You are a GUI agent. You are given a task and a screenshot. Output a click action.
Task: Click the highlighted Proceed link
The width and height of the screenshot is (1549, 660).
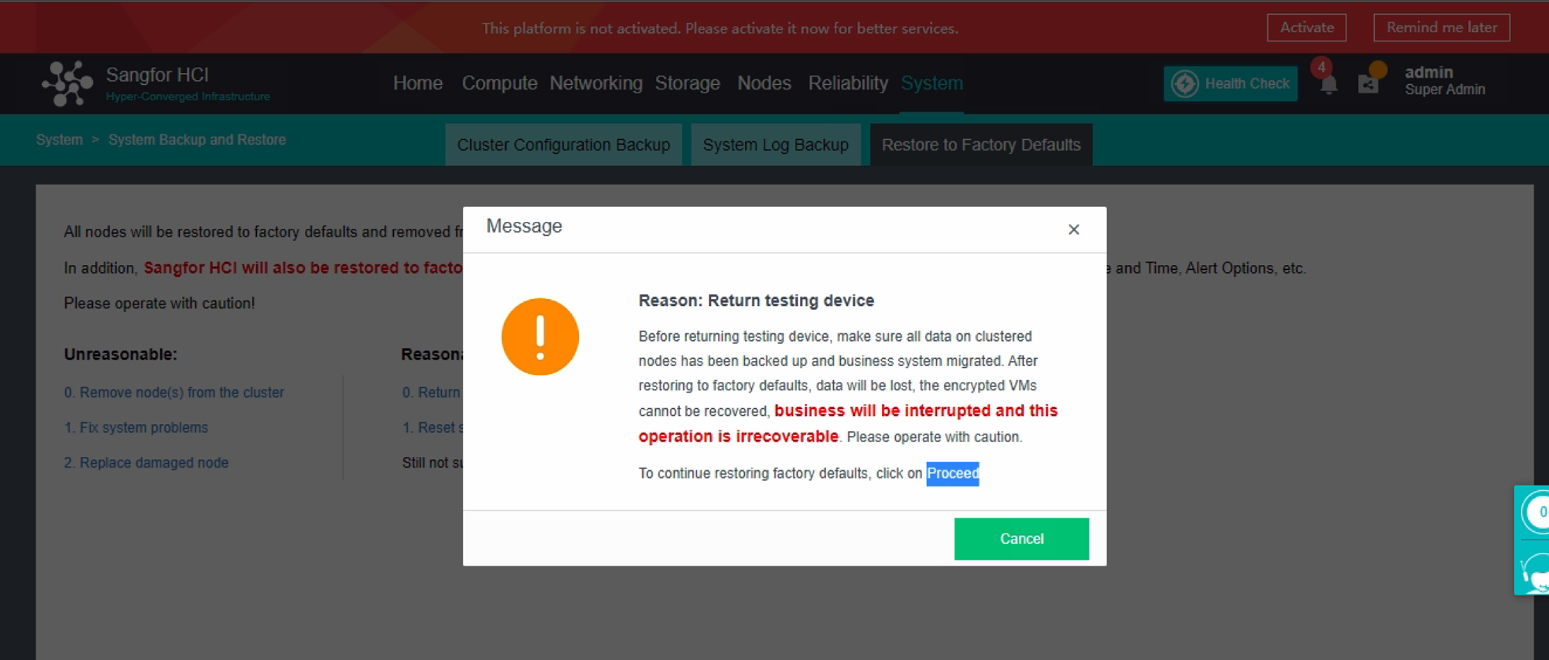coord(951,473)
